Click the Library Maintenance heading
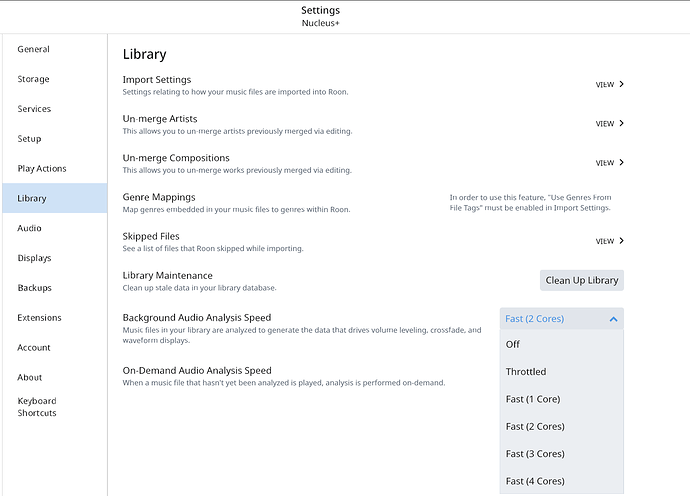Image resolution: width=690 pixels, height=496 pixels. point(167,276)
